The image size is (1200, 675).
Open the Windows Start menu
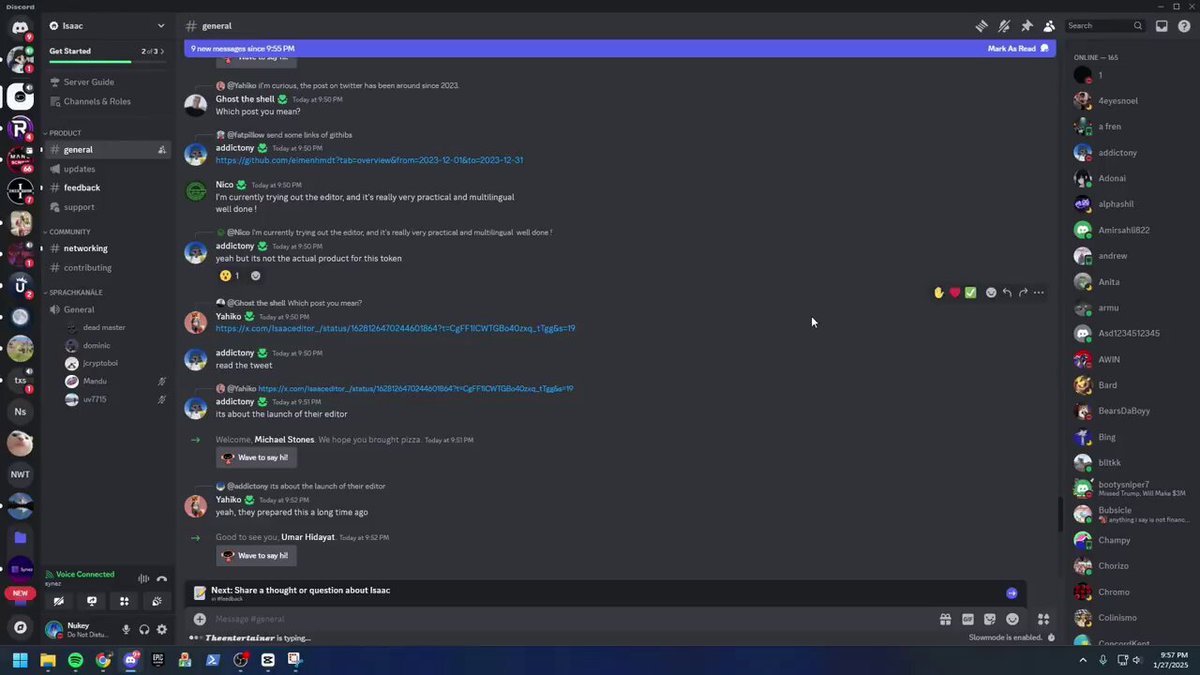(19, 660)
